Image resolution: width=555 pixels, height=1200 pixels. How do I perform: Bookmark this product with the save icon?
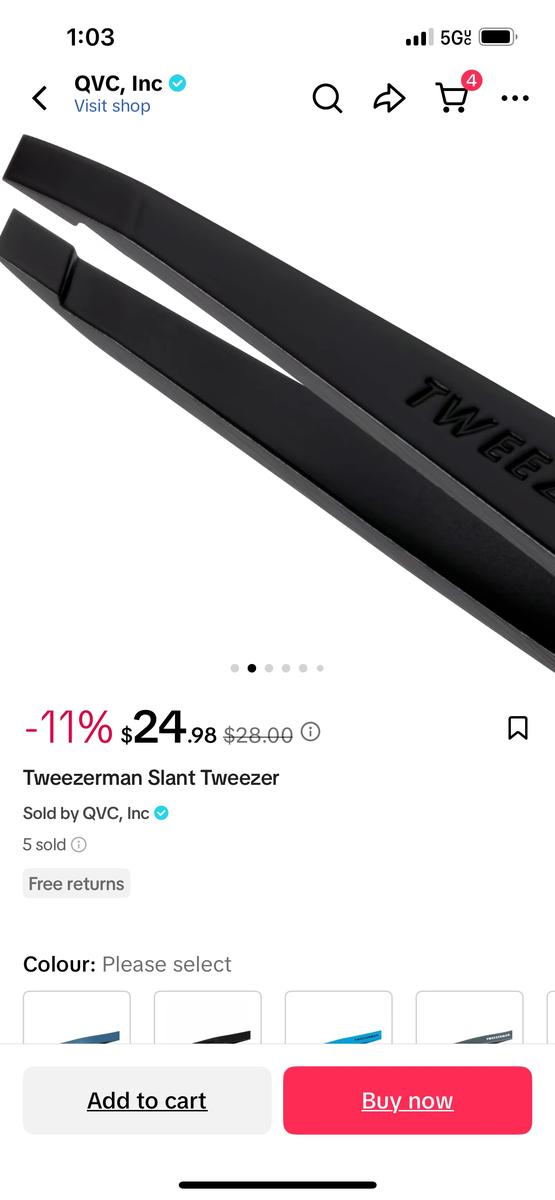(518, 728)
